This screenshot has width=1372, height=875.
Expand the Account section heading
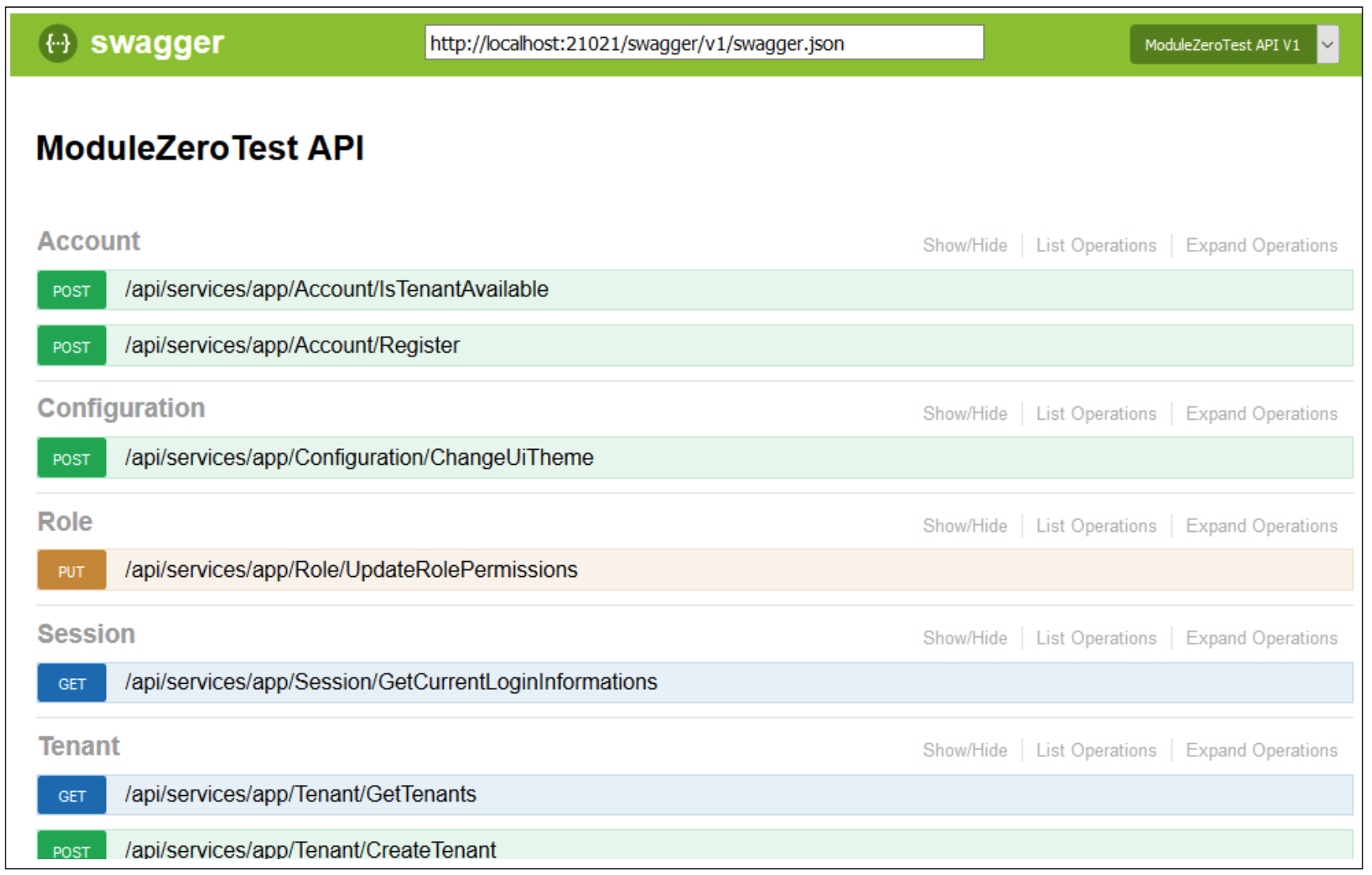tap(89, 241)
